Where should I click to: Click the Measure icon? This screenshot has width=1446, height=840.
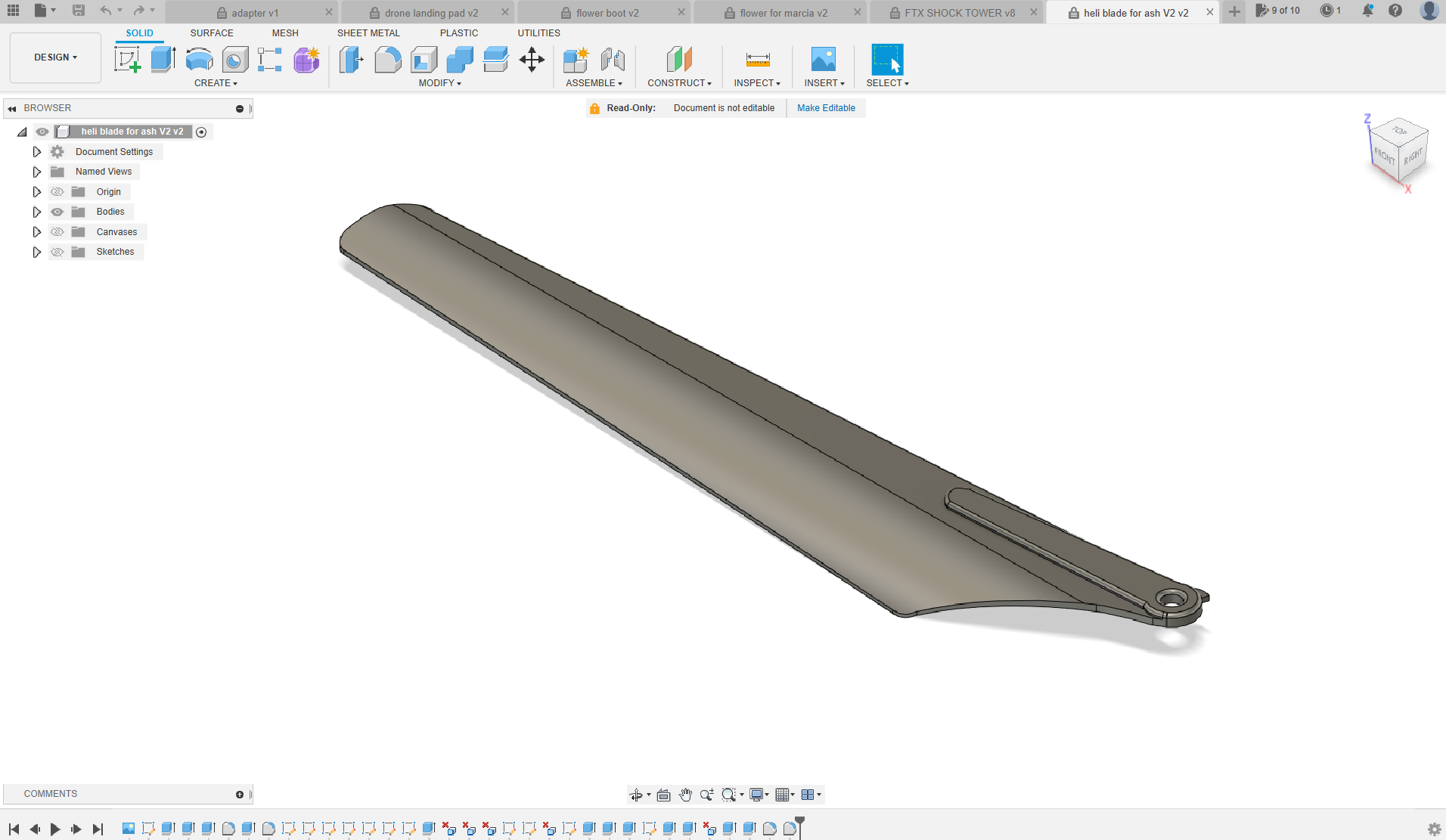(757, 59)
